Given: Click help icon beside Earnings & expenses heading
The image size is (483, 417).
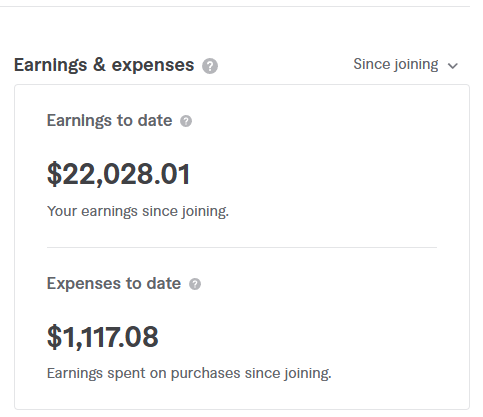Looking at the screenshot, I should [x=210, y=66].
